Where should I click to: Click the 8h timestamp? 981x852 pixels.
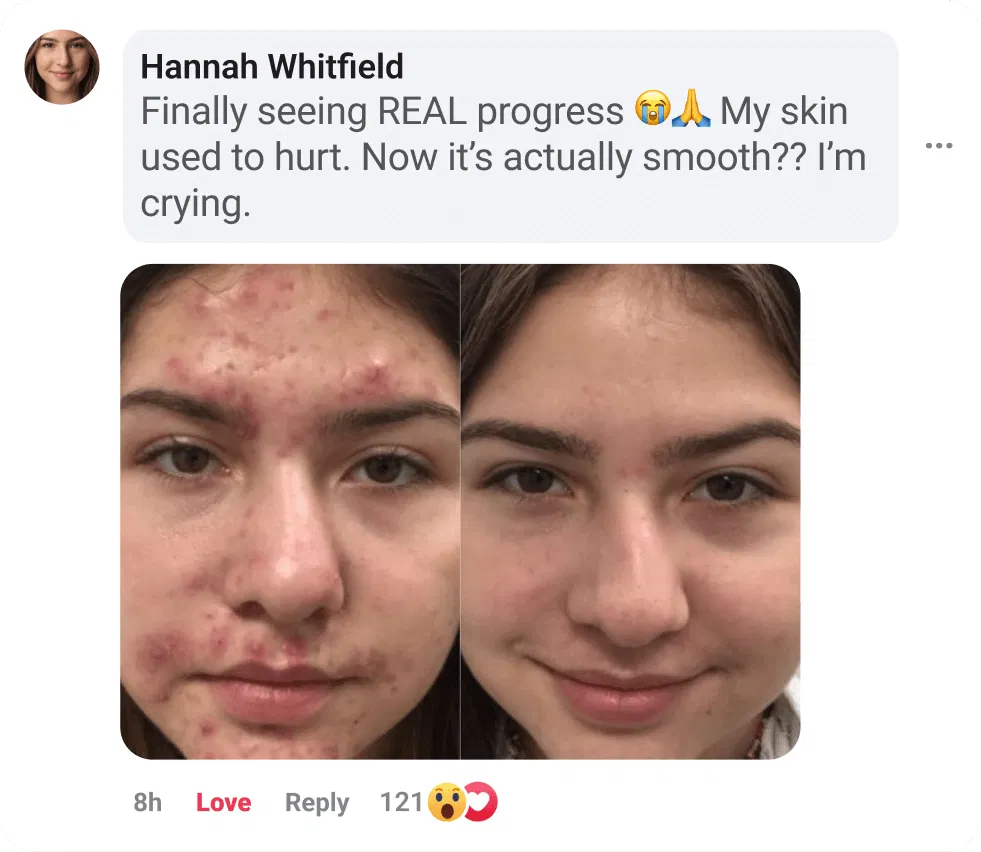148,802
